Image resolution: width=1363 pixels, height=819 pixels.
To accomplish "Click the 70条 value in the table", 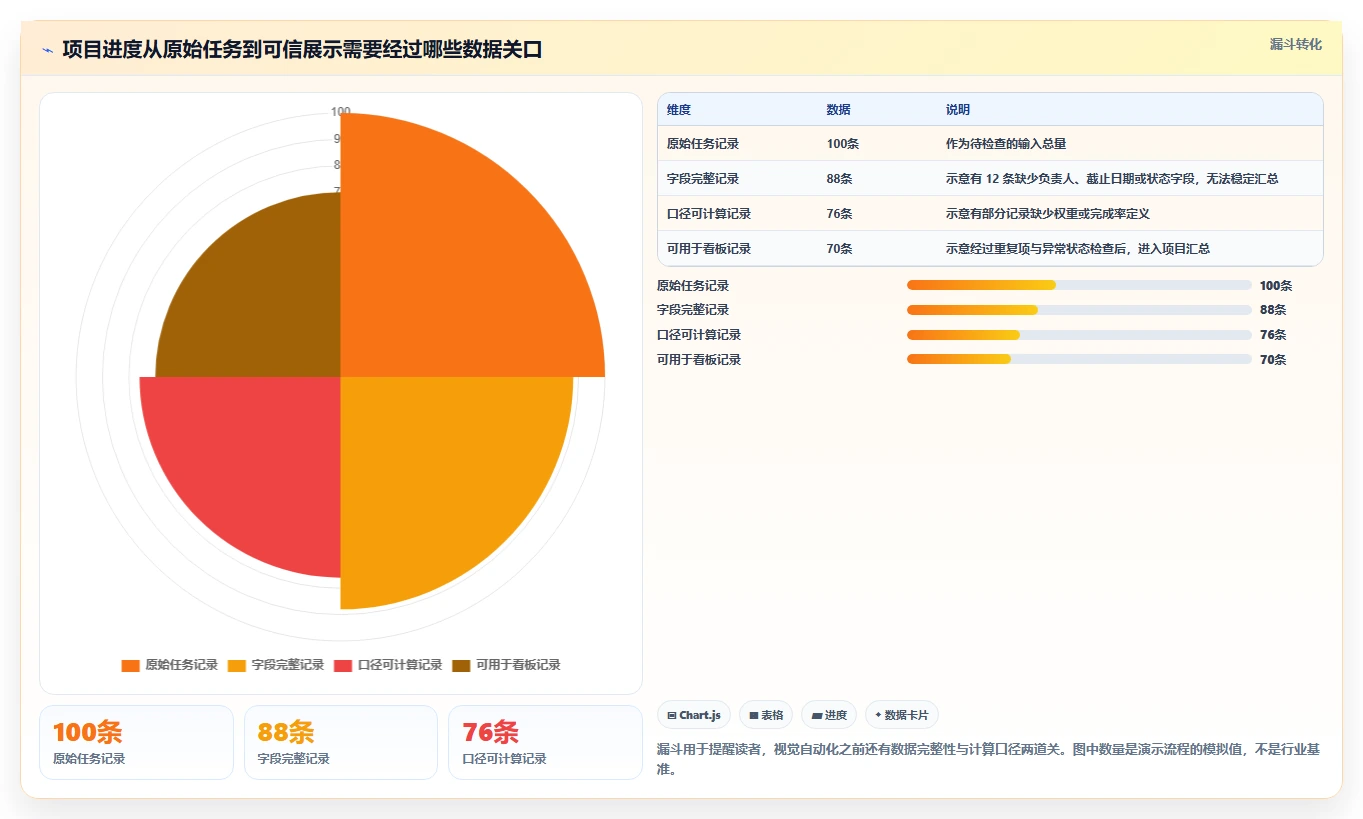I will 839,249.
